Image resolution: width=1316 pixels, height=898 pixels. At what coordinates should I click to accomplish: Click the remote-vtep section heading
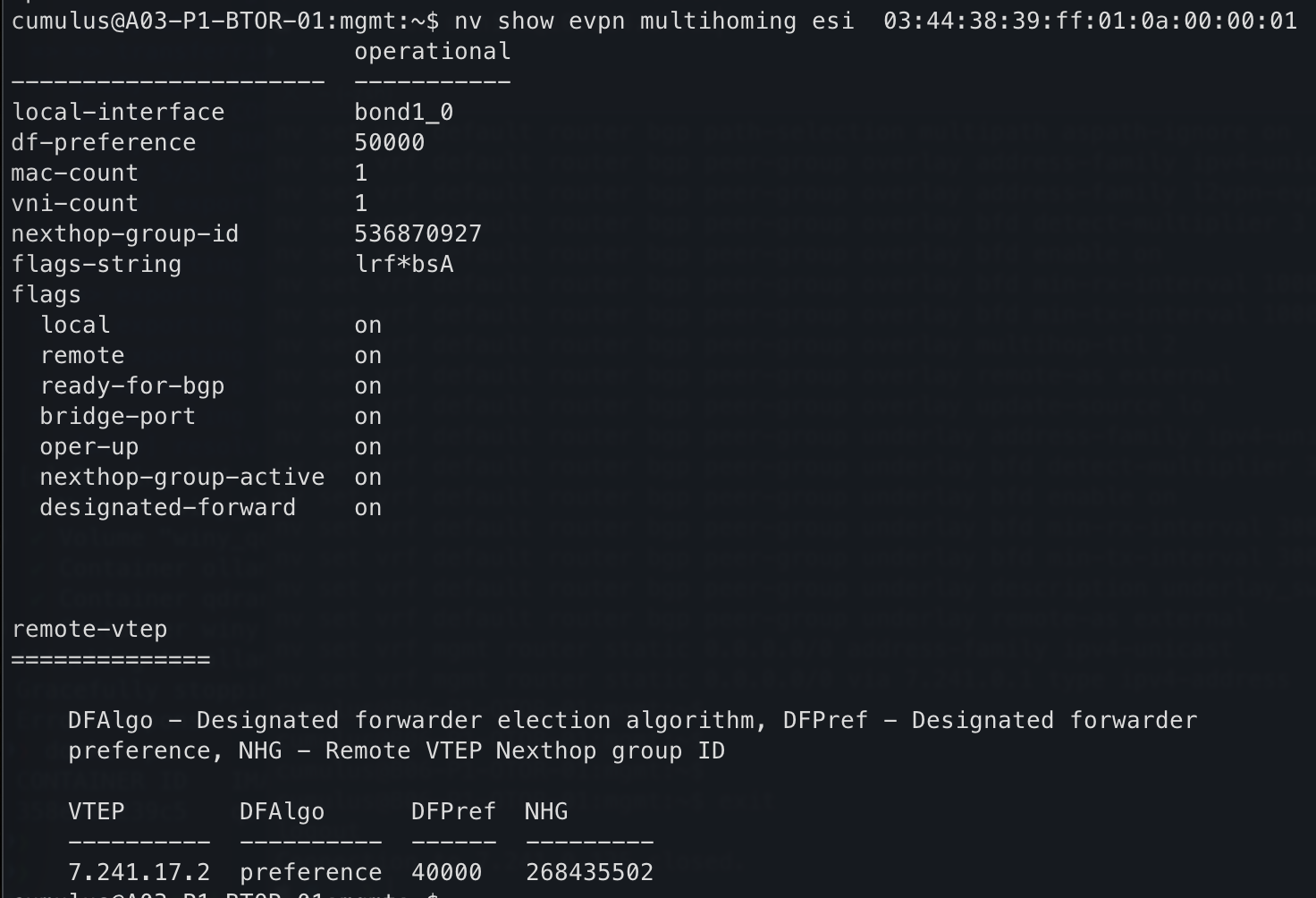[x=89, y=629]
